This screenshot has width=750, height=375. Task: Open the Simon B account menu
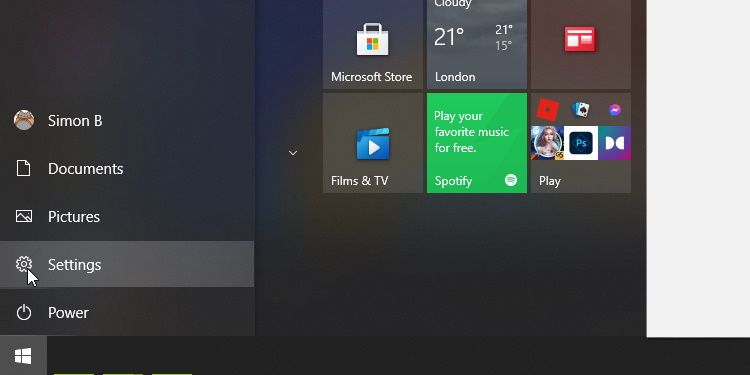pyautogui.click(x=127, y=121)
